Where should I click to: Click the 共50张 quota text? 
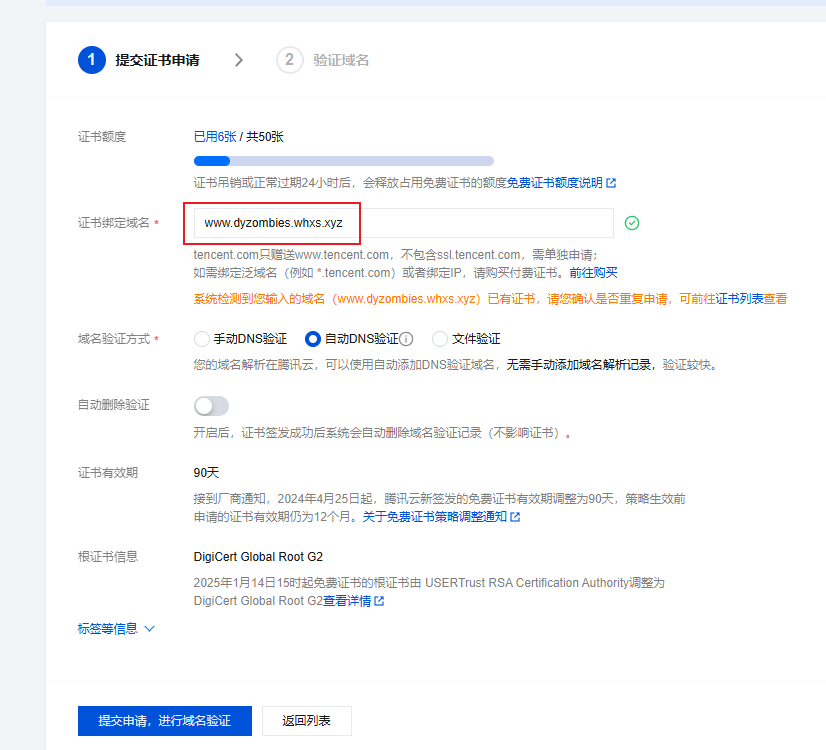pos(265,137)
